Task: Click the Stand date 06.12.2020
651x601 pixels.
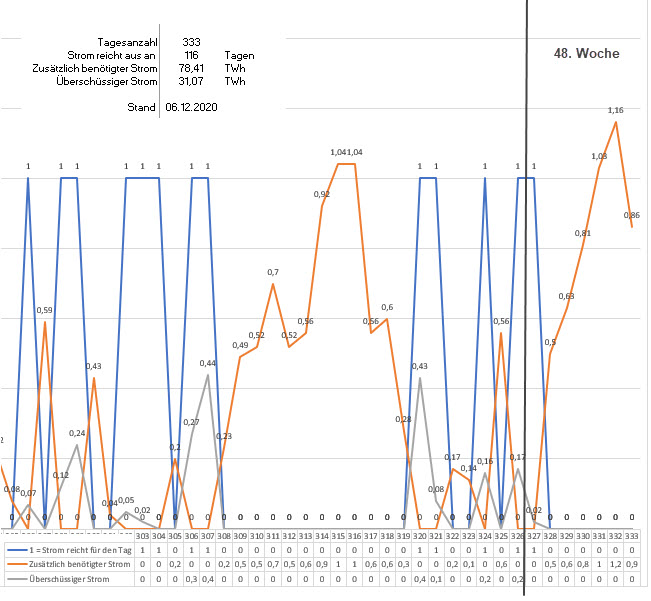Action: click(x=194, y=106)
